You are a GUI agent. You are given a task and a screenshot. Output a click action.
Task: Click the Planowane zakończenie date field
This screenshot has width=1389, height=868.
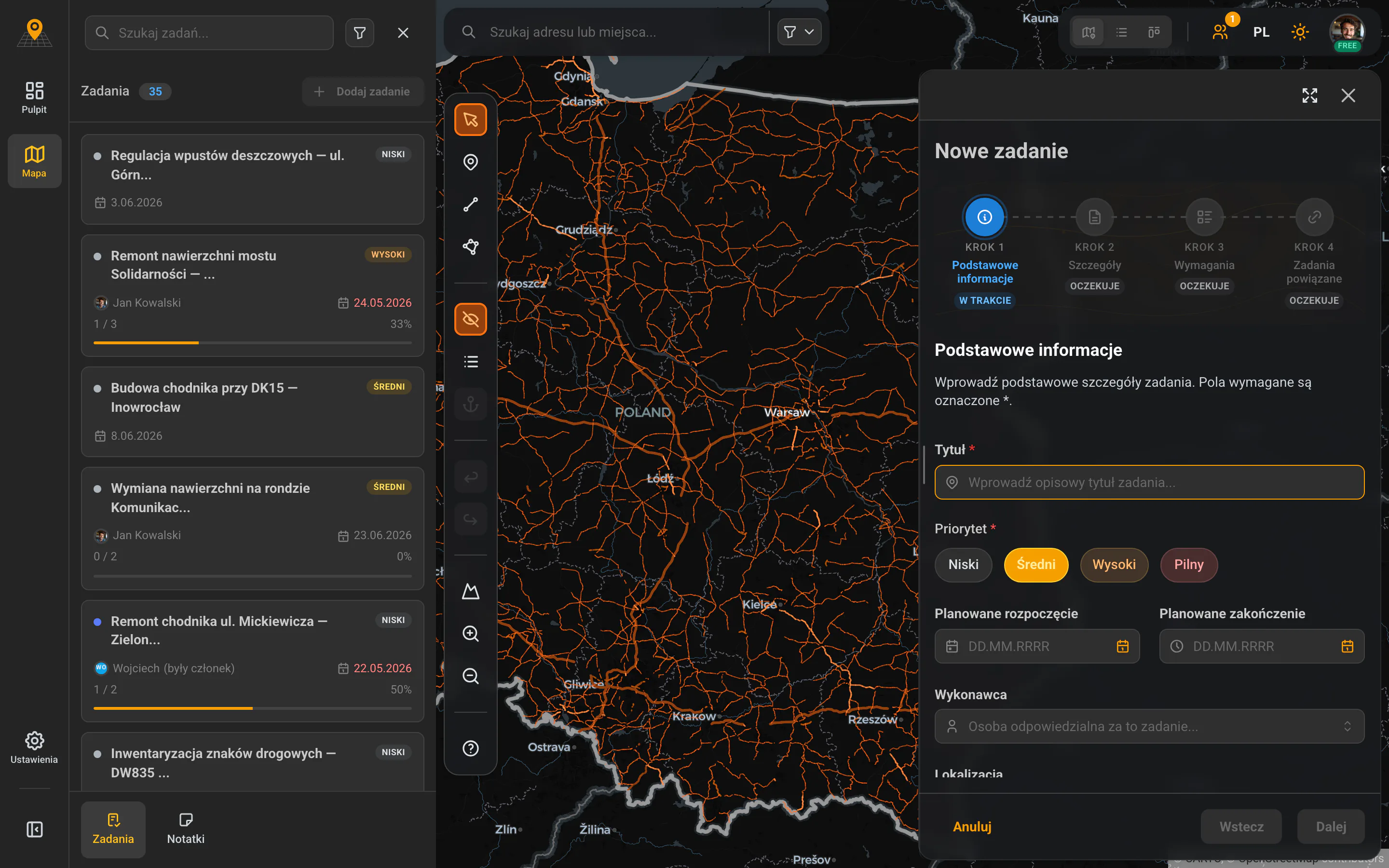coord(1261,646)
